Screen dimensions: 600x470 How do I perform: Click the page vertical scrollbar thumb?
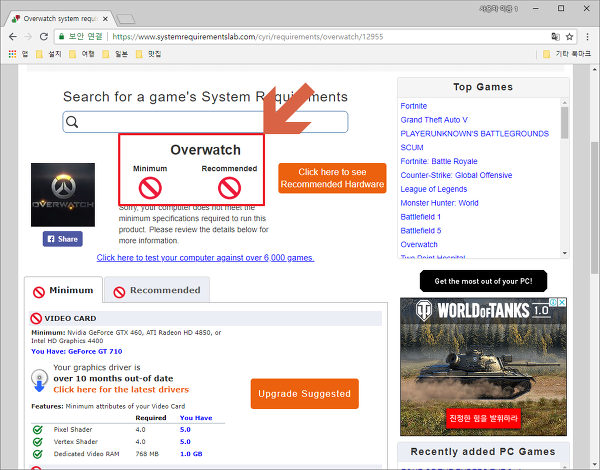click(594, 207)
